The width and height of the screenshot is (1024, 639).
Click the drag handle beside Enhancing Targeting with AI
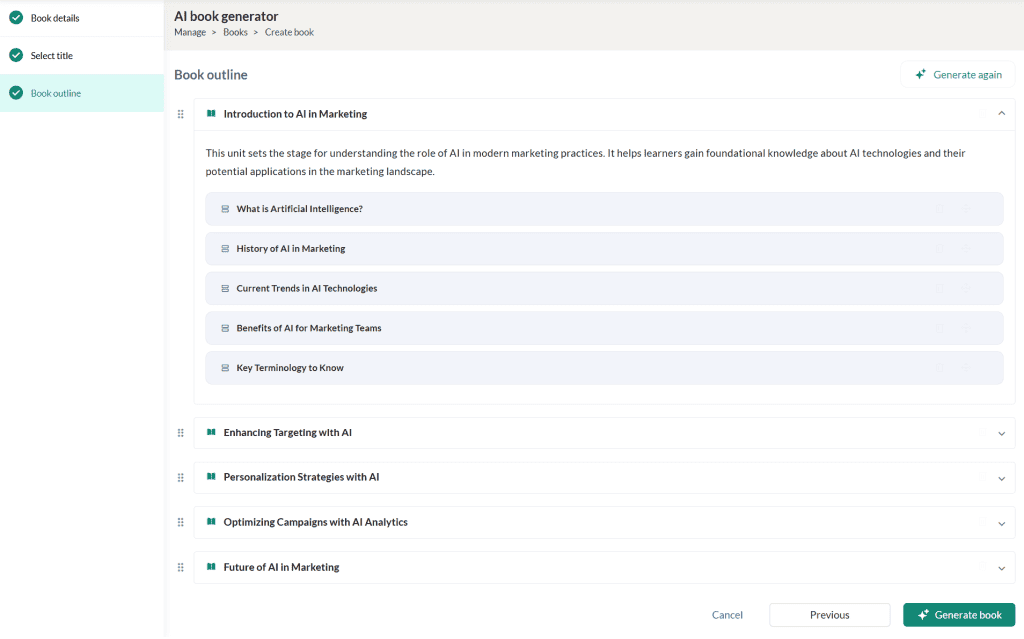(x=181, y=433)
